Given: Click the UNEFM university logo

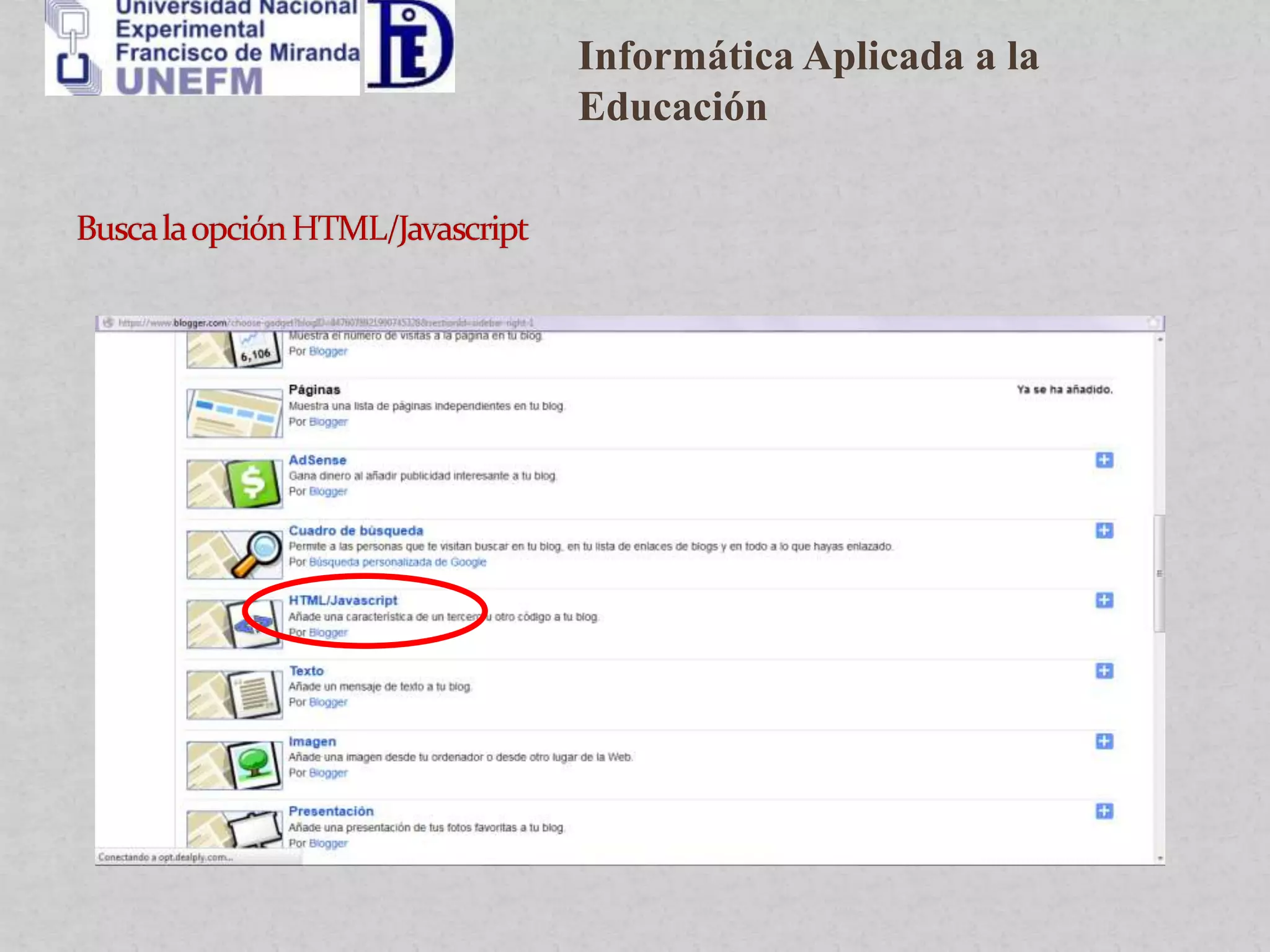Looking at the screenshot, I should (x=202, y=48).
